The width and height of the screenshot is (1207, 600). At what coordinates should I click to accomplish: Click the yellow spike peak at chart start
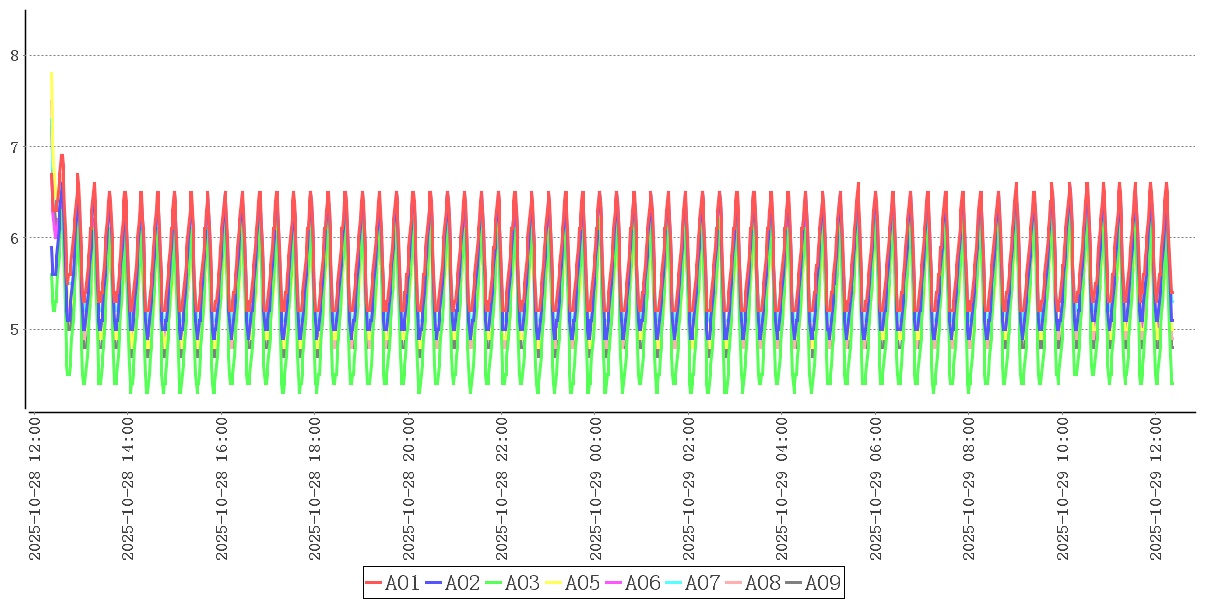51,74
